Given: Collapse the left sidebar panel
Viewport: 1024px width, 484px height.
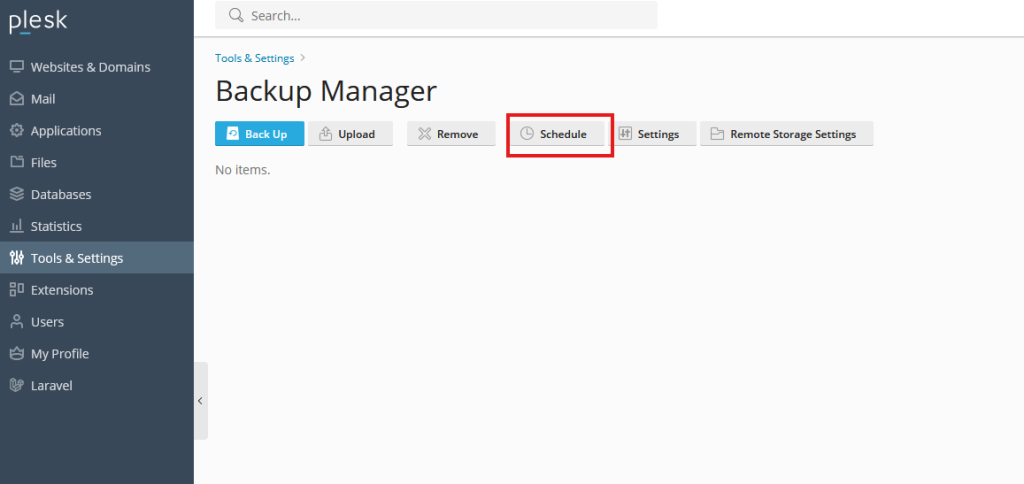Looking at the screenshot, I should (200, 400).
